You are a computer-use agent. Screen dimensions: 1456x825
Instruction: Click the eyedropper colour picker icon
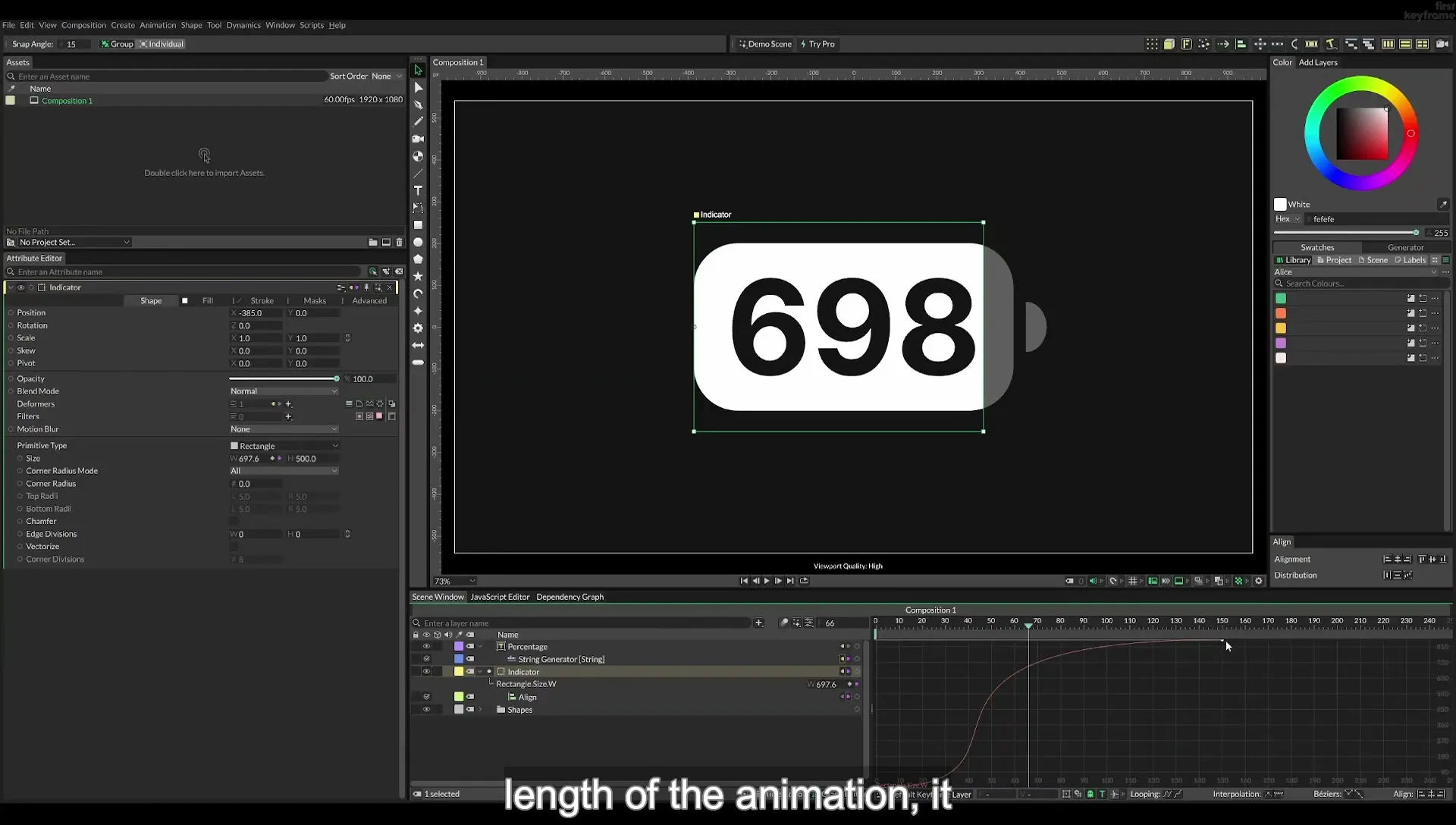pos(1443,204)
